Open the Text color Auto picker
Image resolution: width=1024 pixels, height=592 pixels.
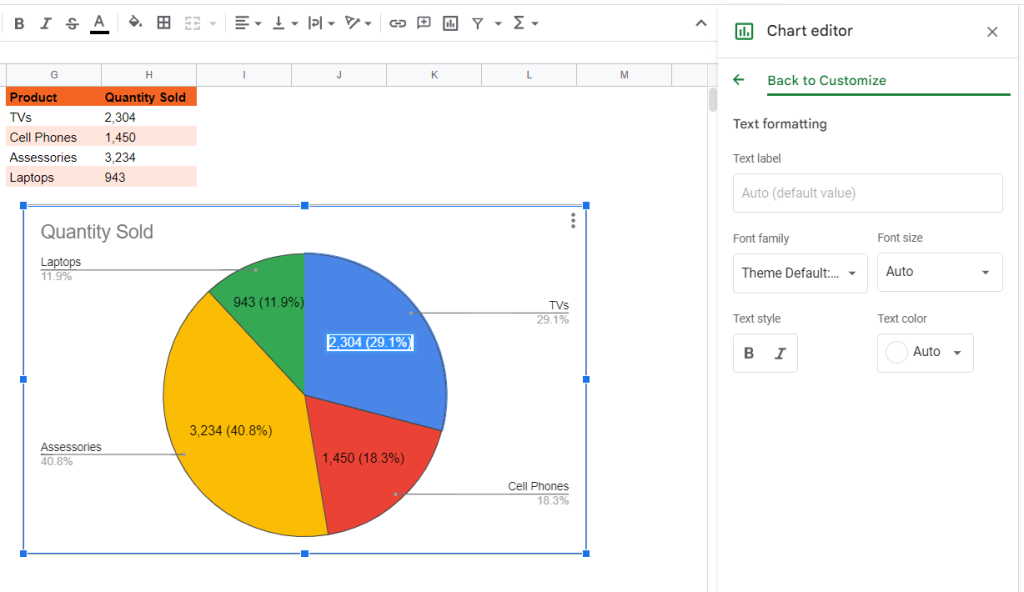click(x=925, y=353)
